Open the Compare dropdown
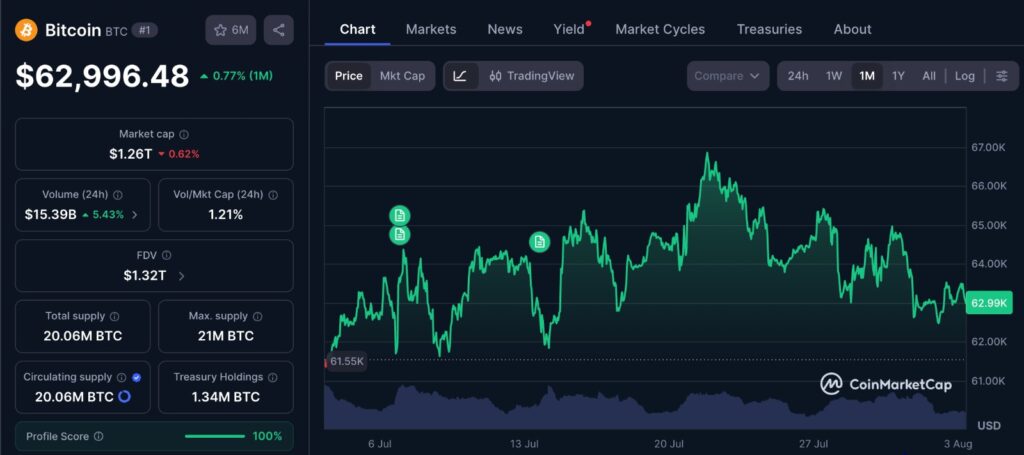Viewport: 1024px width, 455px height. click(x=728, y=76)
